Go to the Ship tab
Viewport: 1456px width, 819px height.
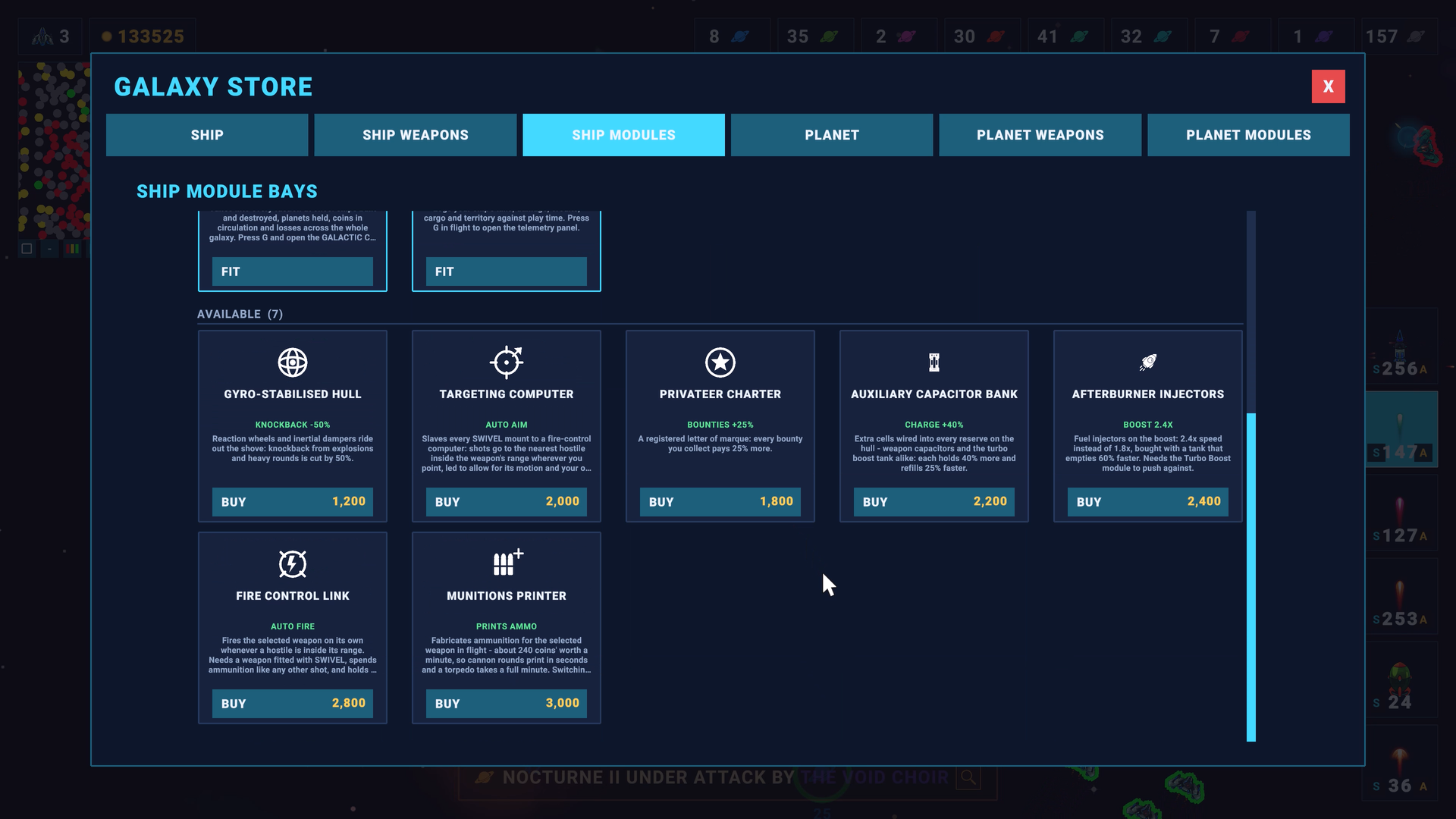207,135
